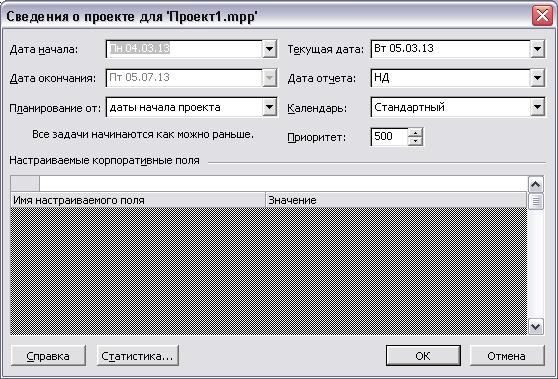Select the Значение column header

point(396,200)
